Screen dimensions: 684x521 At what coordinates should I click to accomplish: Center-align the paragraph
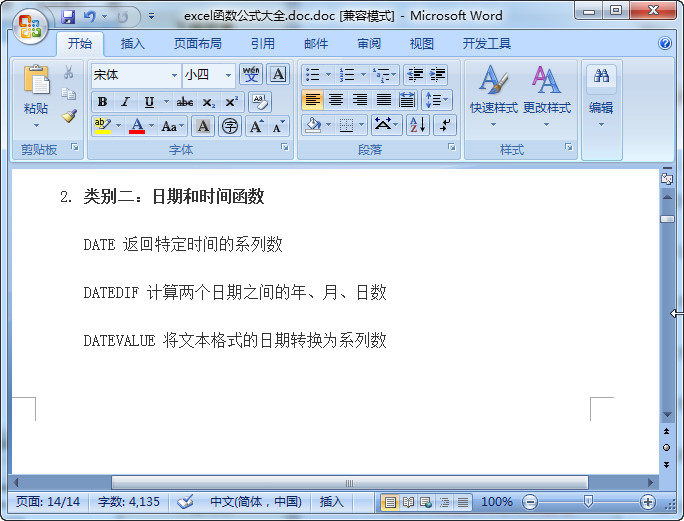click(336, 100)
